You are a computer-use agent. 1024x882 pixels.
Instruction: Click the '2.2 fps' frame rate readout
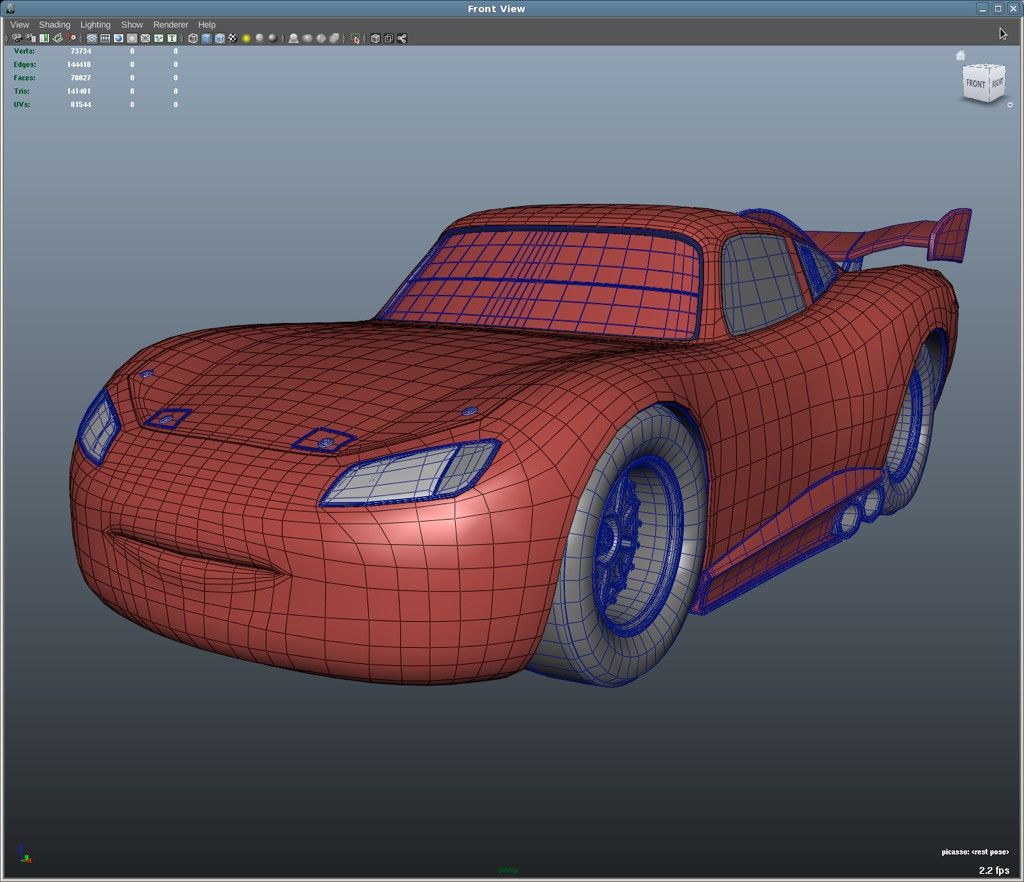coord(994,870)
